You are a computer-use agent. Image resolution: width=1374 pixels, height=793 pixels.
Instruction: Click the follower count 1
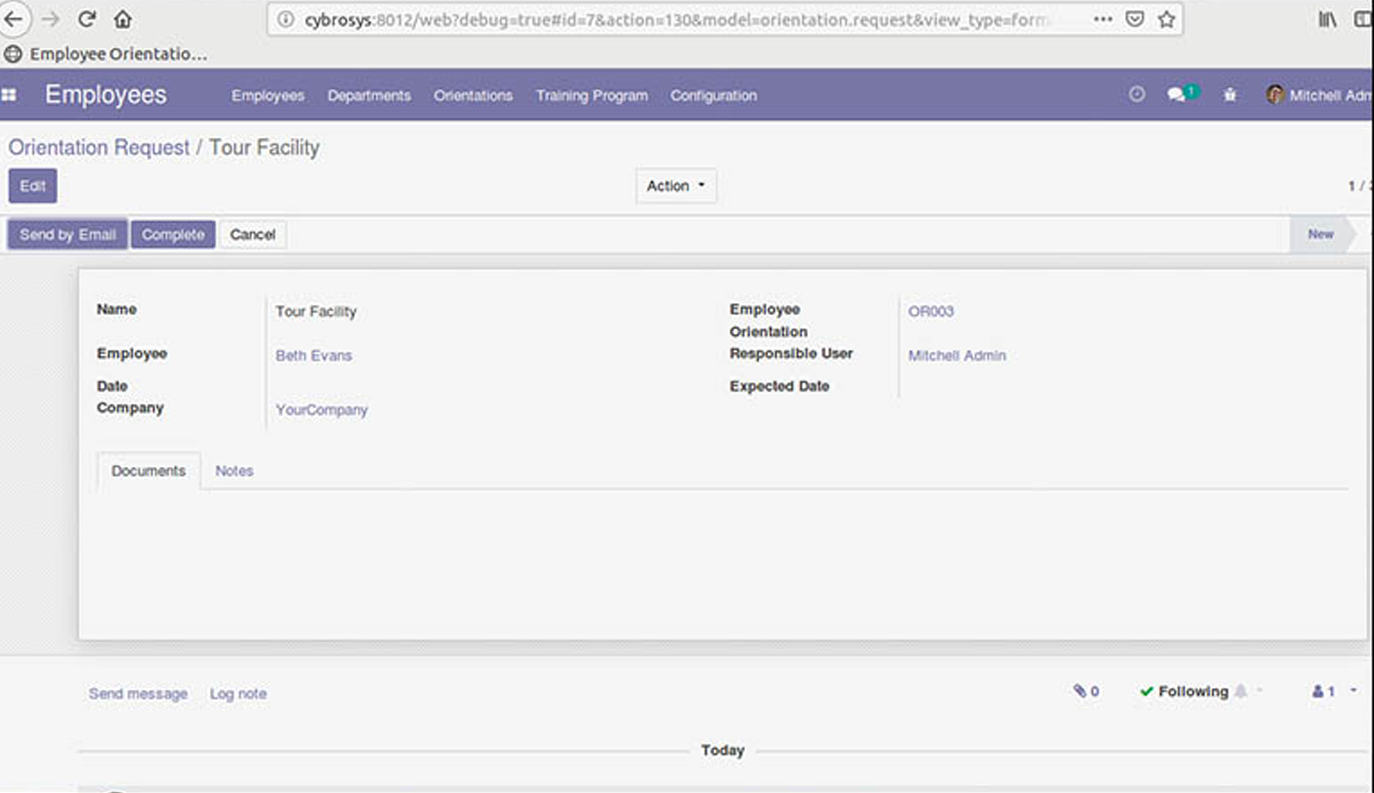point(1331,691)
